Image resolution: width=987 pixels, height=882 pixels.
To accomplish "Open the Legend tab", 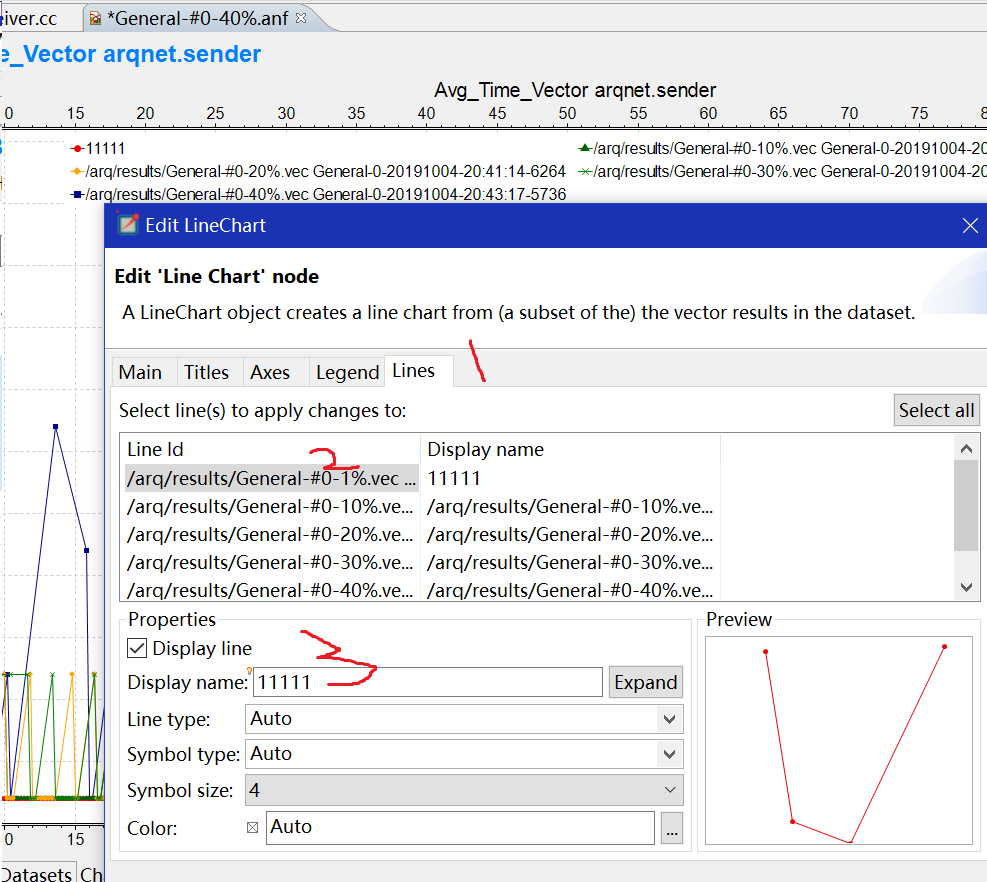I will tap(347, 372).
